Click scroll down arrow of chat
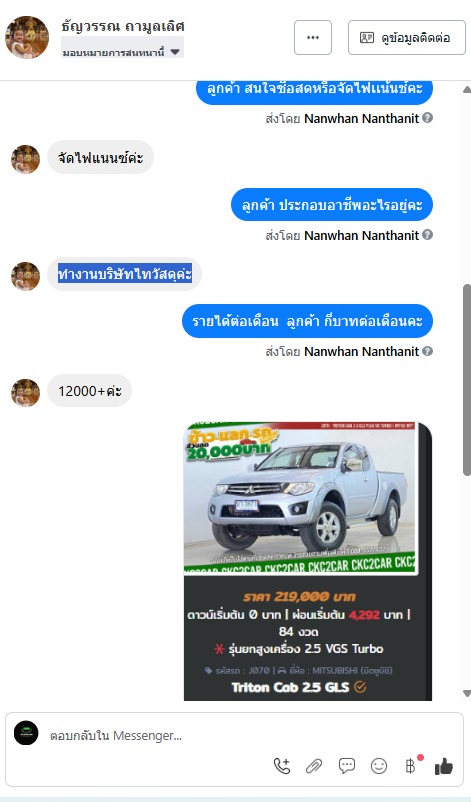 pos(466,693)
